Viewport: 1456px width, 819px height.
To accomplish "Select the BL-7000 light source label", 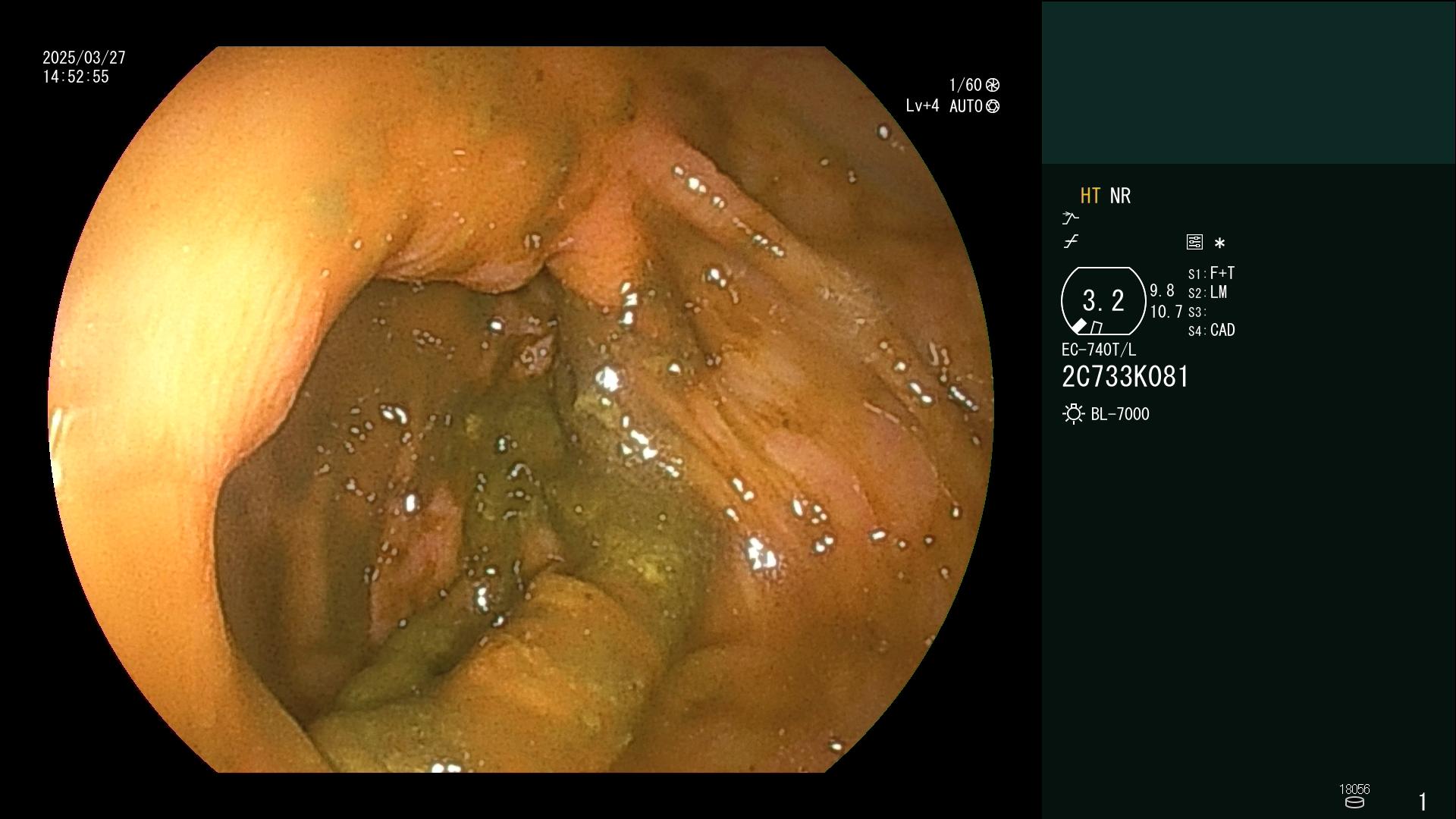I will coord(1120,414).
